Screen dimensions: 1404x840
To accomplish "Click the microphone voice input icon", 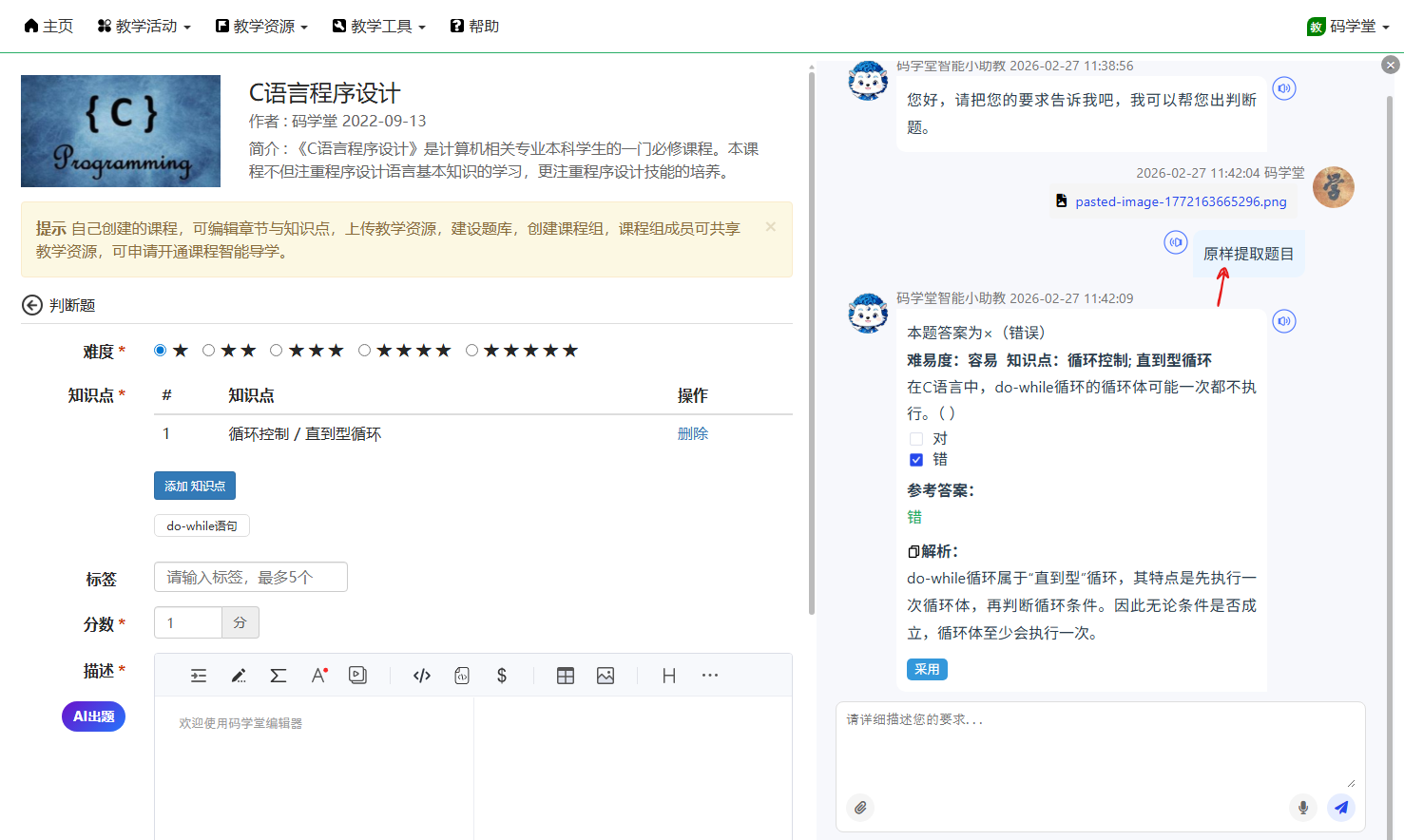I will 1303,808.
